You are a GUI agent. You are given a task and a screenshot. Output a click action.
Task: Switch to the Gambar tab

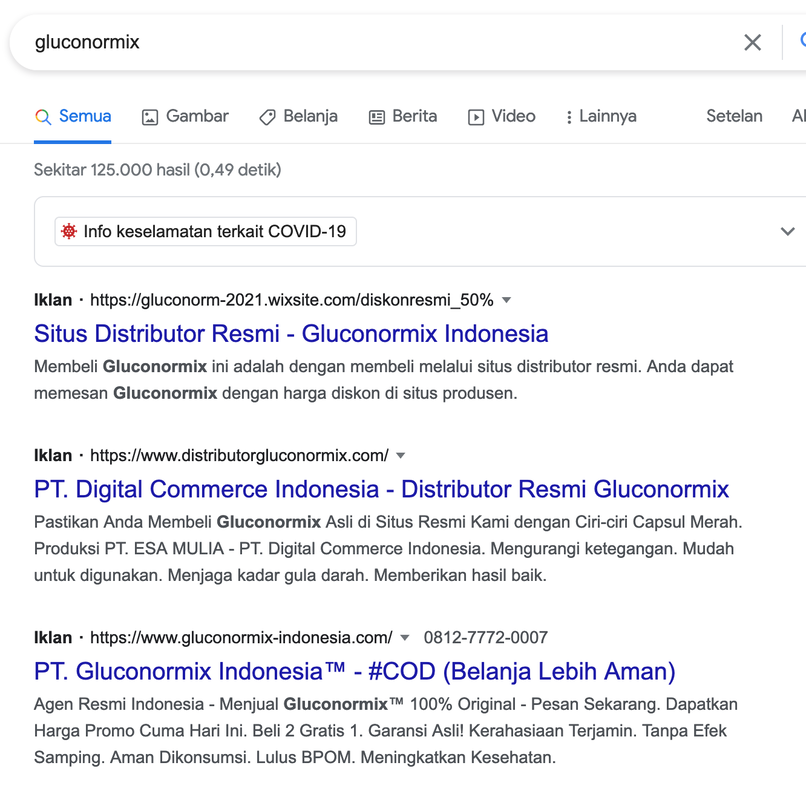click(x=197, y=116)
